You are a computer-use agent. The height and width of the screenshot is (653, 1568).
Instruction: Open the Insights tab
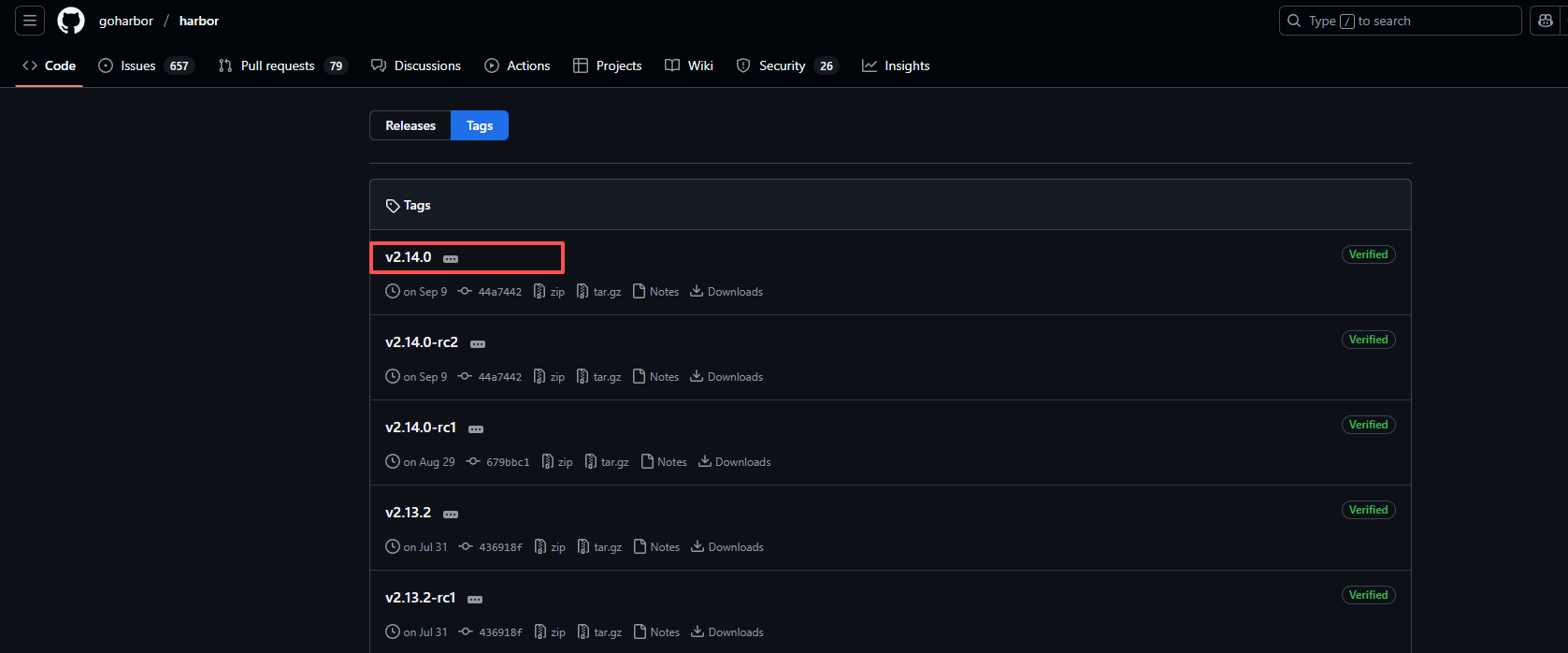[x=896, y=65]
